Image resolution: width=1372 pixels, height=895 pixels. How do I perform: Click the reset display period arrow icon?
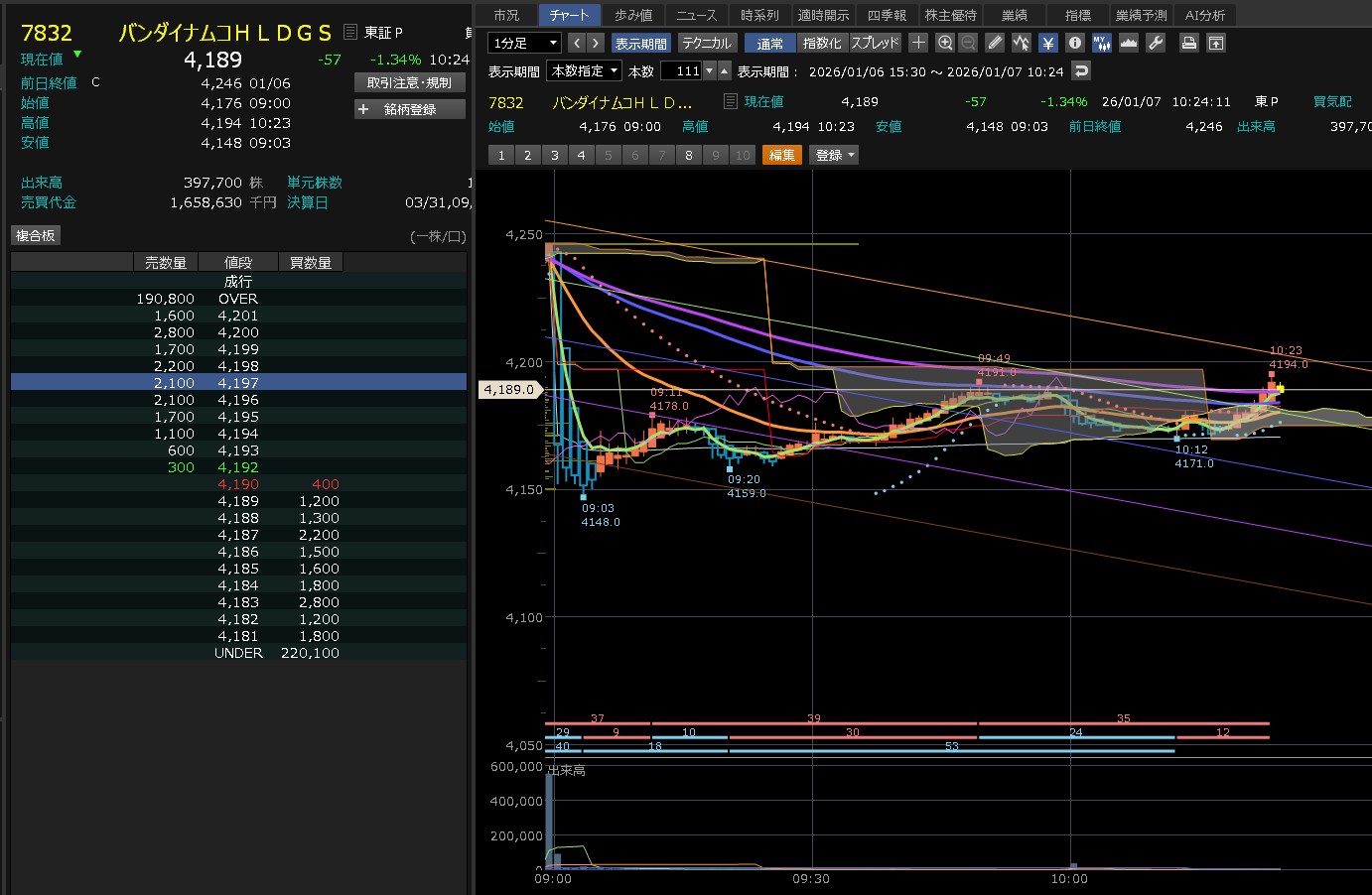pyautogui.click(x=1081, y=70)
